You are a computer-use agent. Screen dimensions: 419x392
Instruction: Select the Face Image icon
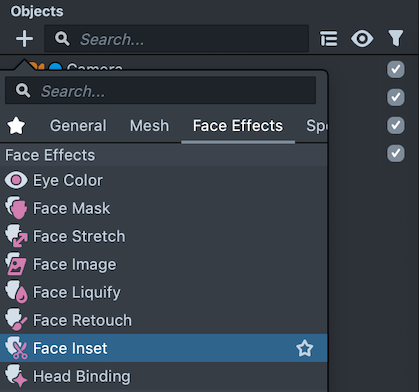pyautogui.click(x=16, y=264)
